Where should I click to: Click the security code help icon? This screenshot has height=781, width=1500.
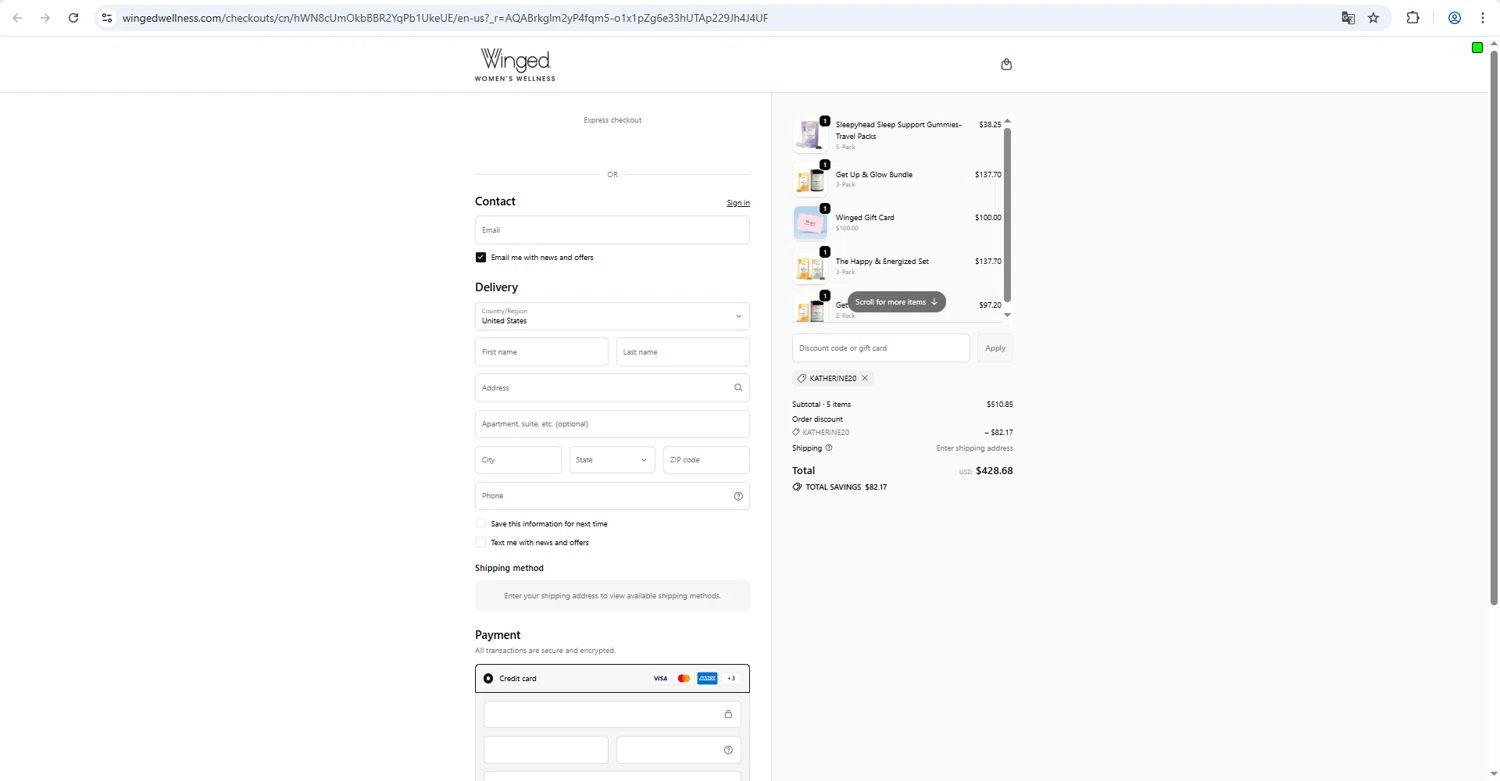point(728,750)
